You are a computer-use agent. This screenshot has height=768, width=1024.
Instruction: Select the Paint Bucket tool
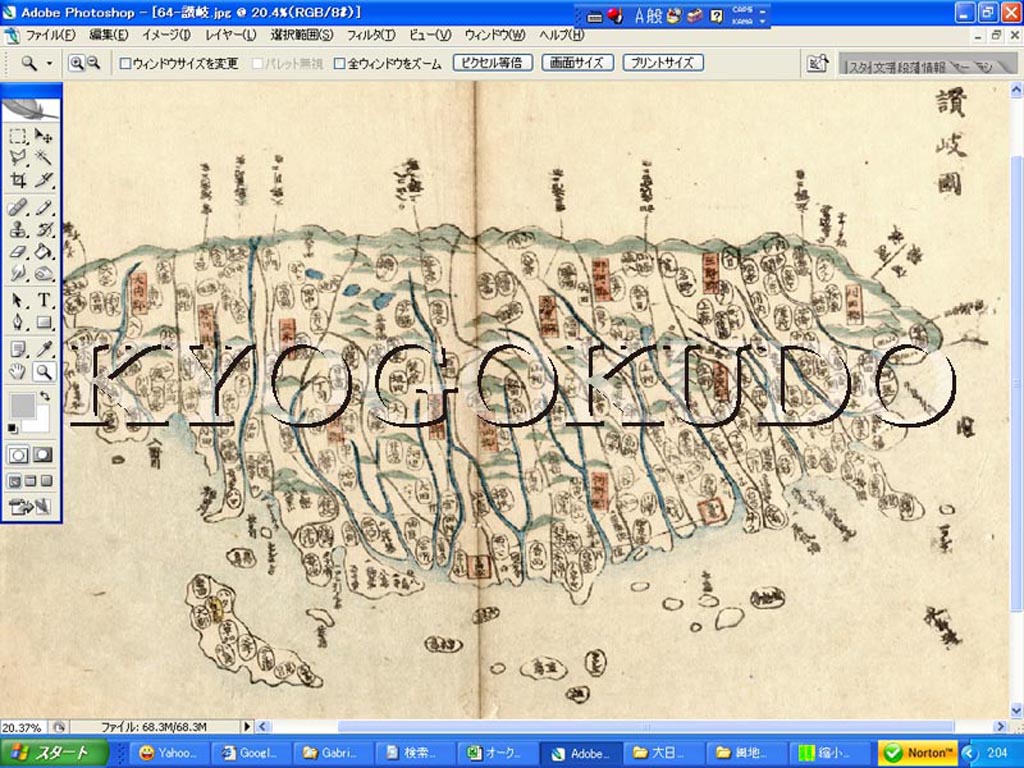[x=43, y=251]
